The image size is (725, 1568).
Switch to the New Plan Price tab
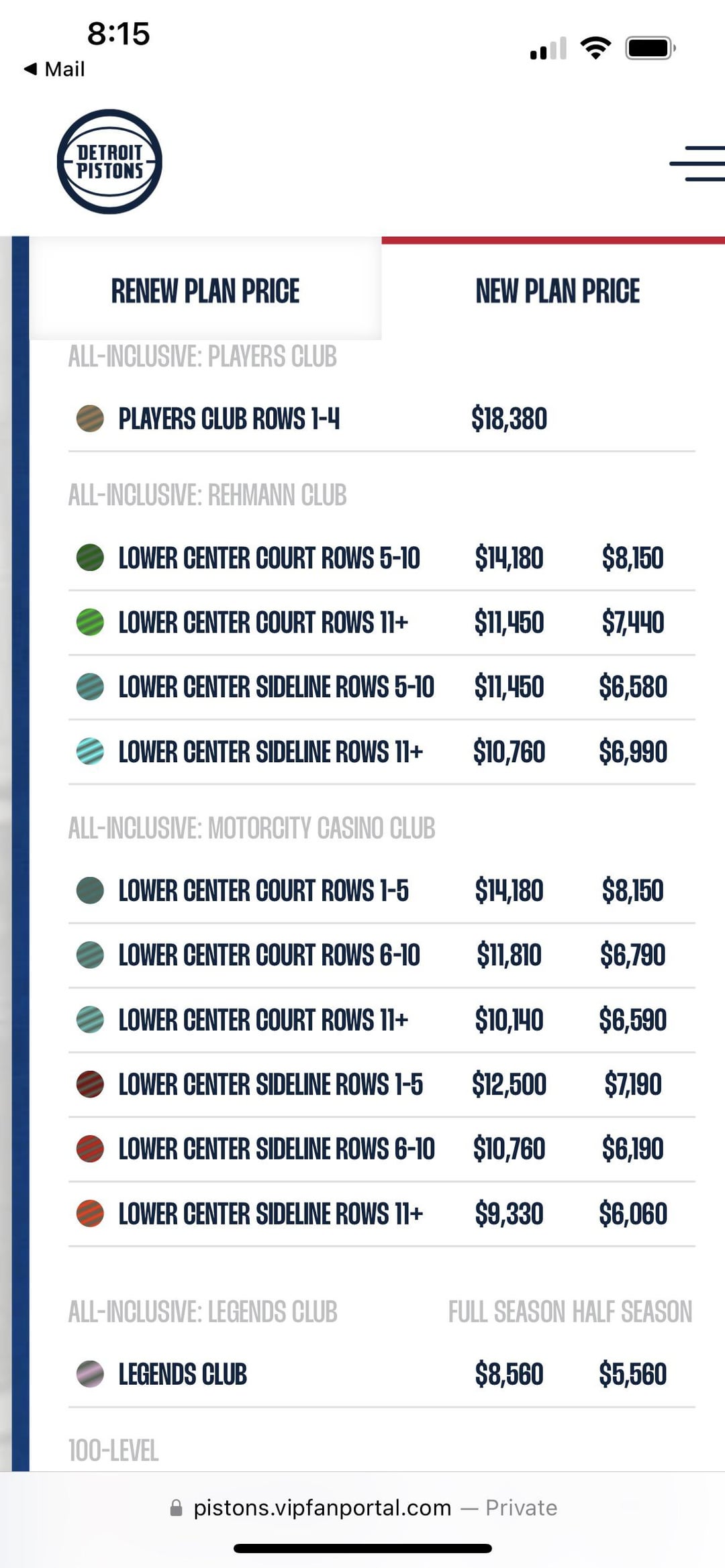coord(557,291)
